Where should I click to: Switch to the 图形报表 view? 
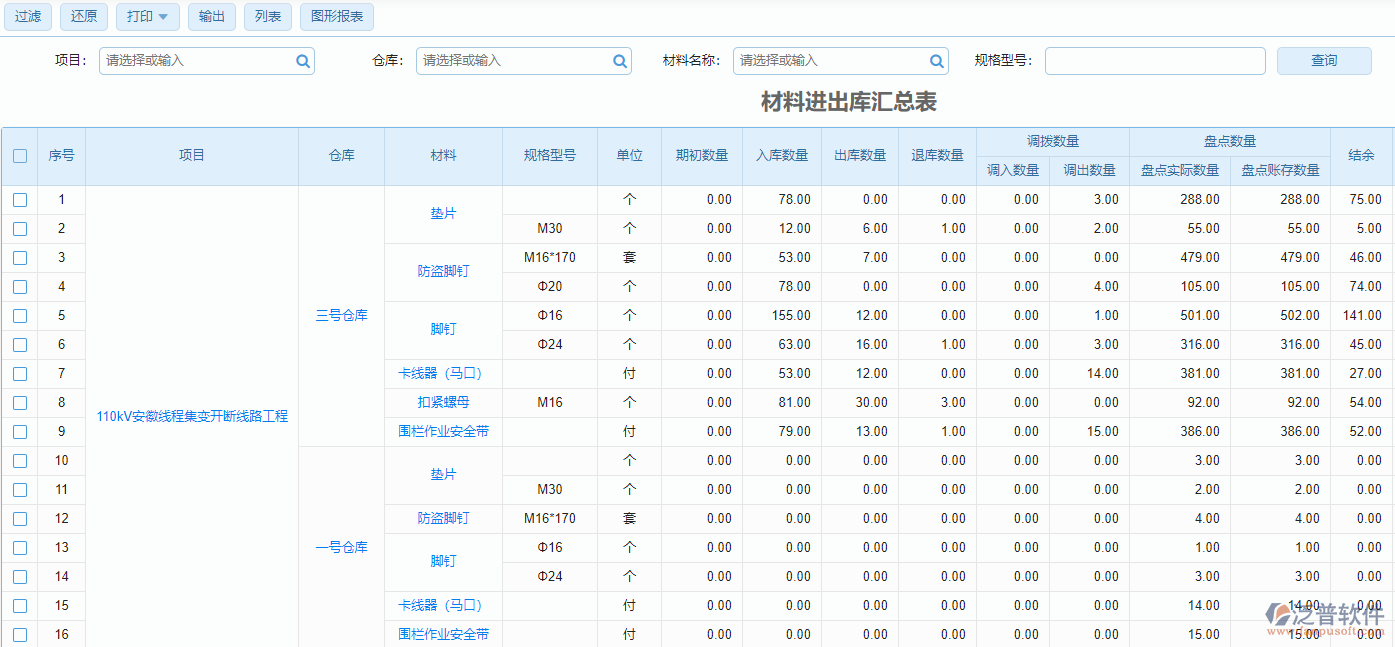(337, 16)
